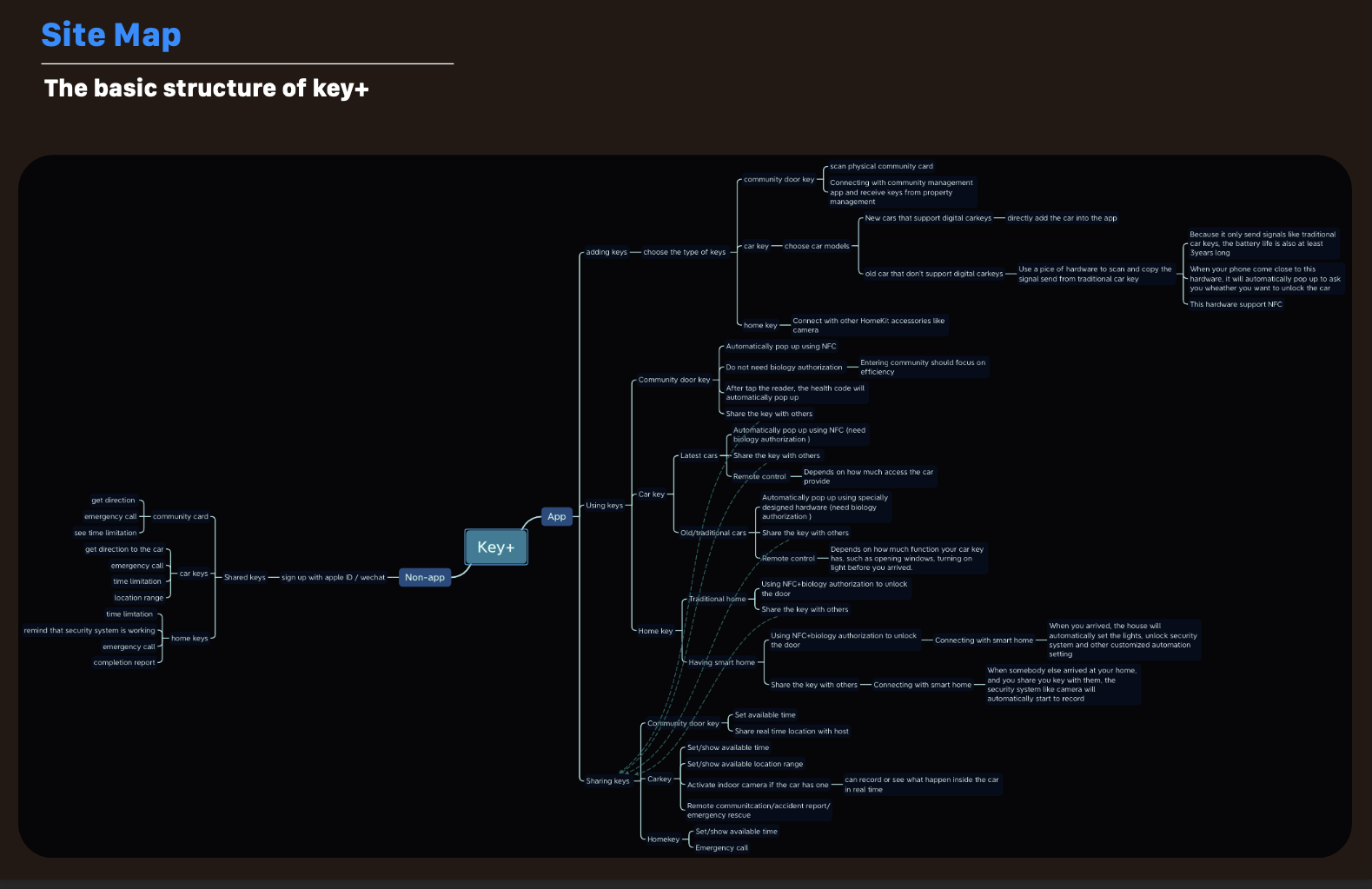Click the 'Site Map' heading
This screenshot has width=1372, height=889.
click(111, 35)
